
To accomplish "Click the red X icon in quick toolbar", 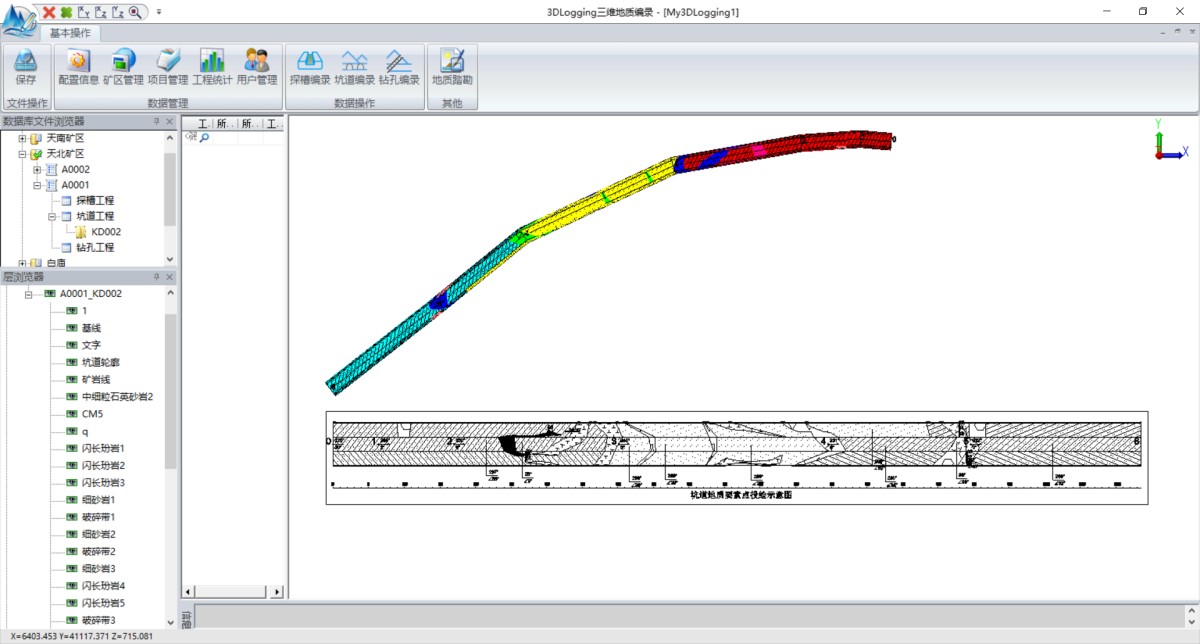I will (49, 12).
